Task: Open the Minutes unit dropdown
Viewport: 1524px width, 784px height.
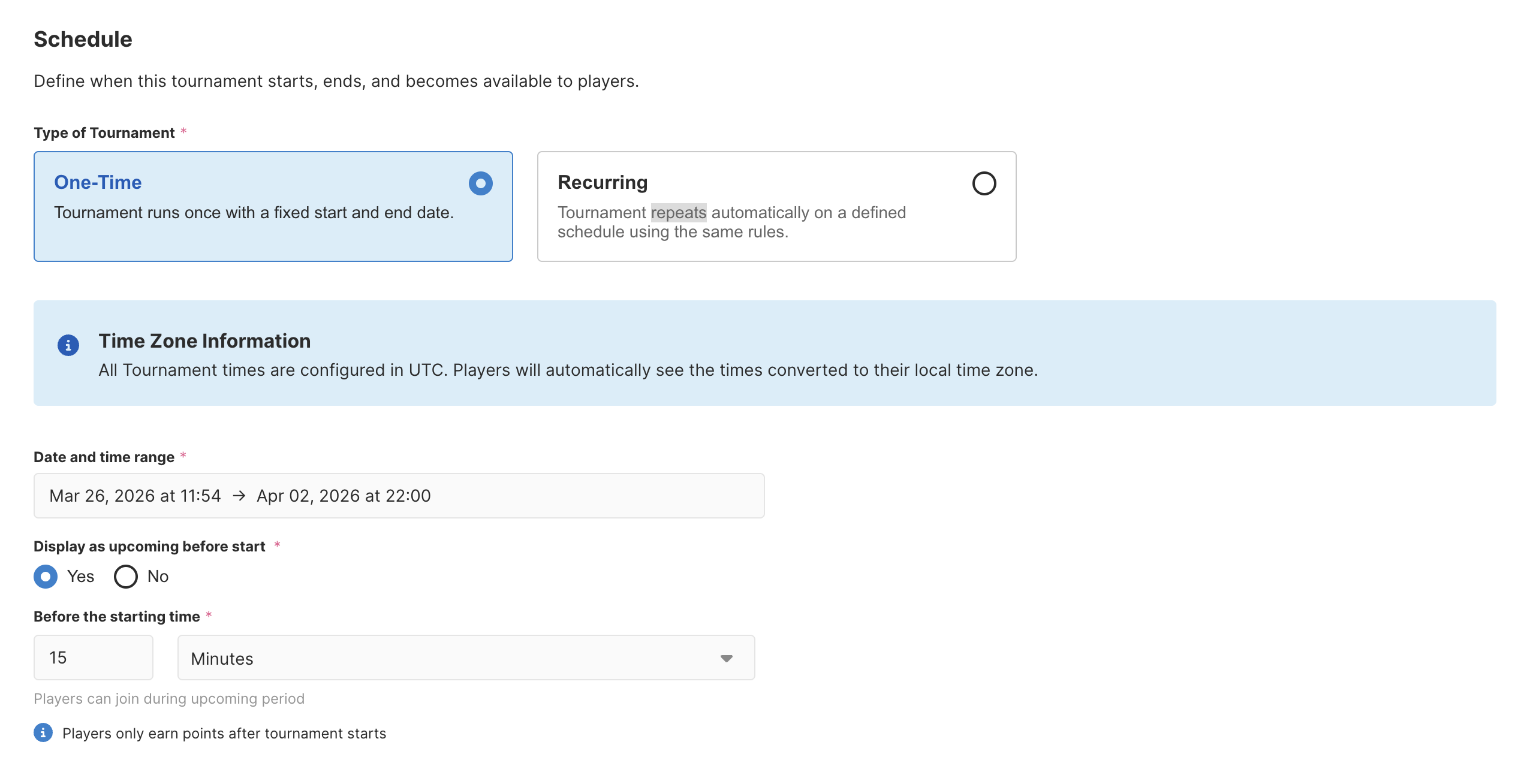Action: tap(465, 658)
